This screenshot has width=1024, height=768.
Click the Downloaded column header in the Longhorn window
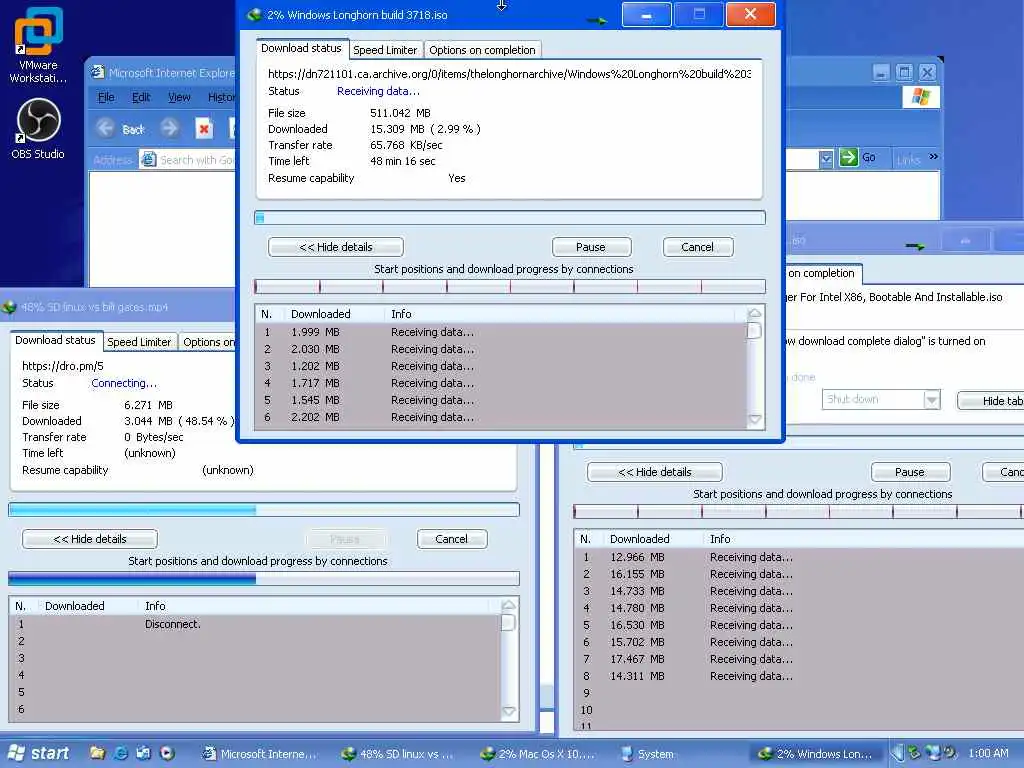tap(335, 314)
